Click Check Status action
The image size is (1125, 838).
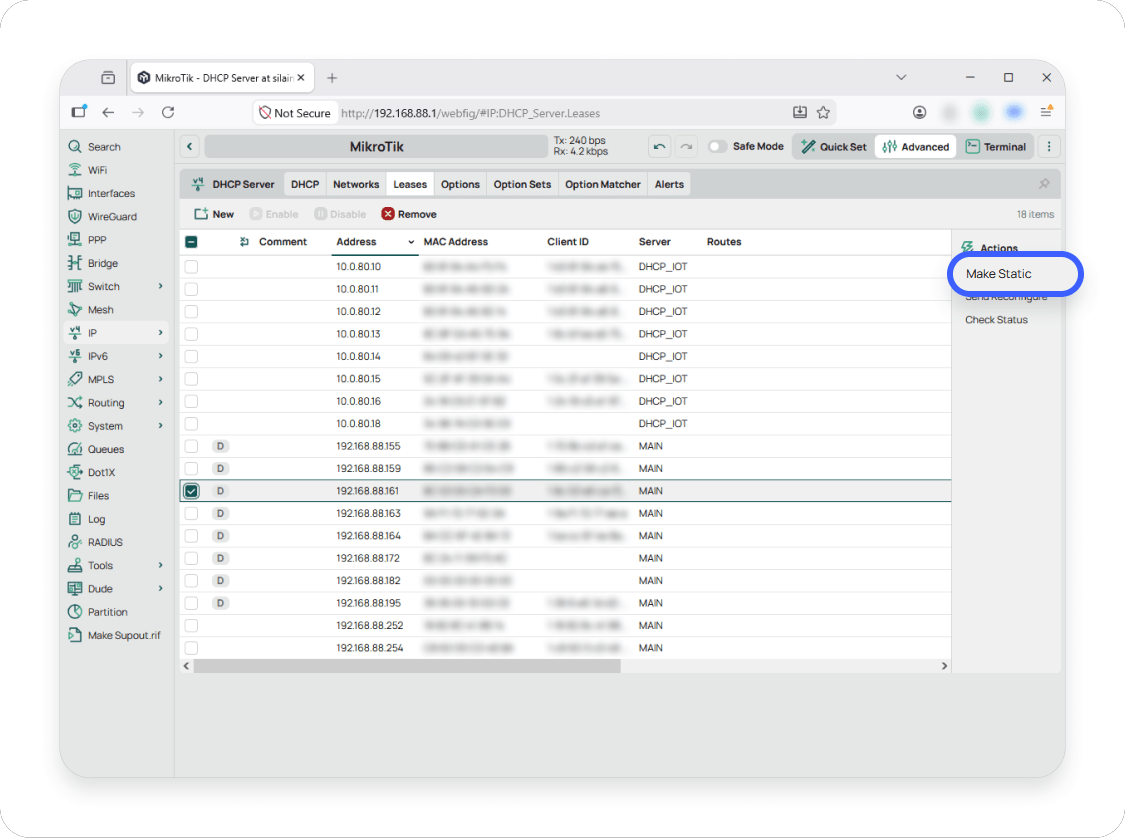pyautogui.click(x=996, y=320)
